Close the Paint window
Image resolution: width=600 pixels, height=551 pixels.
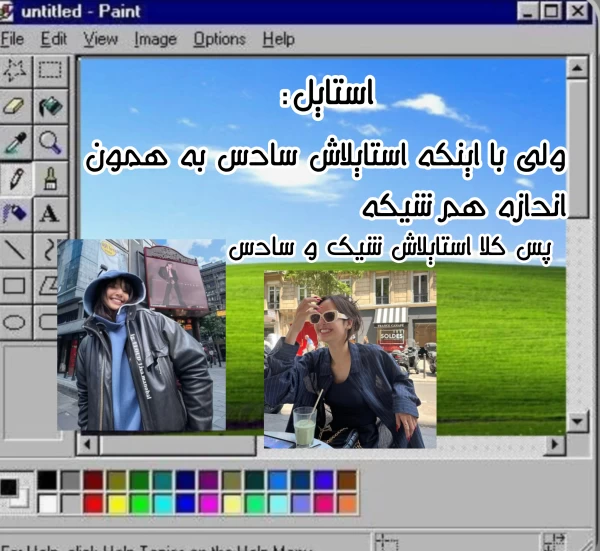(577, 11)
